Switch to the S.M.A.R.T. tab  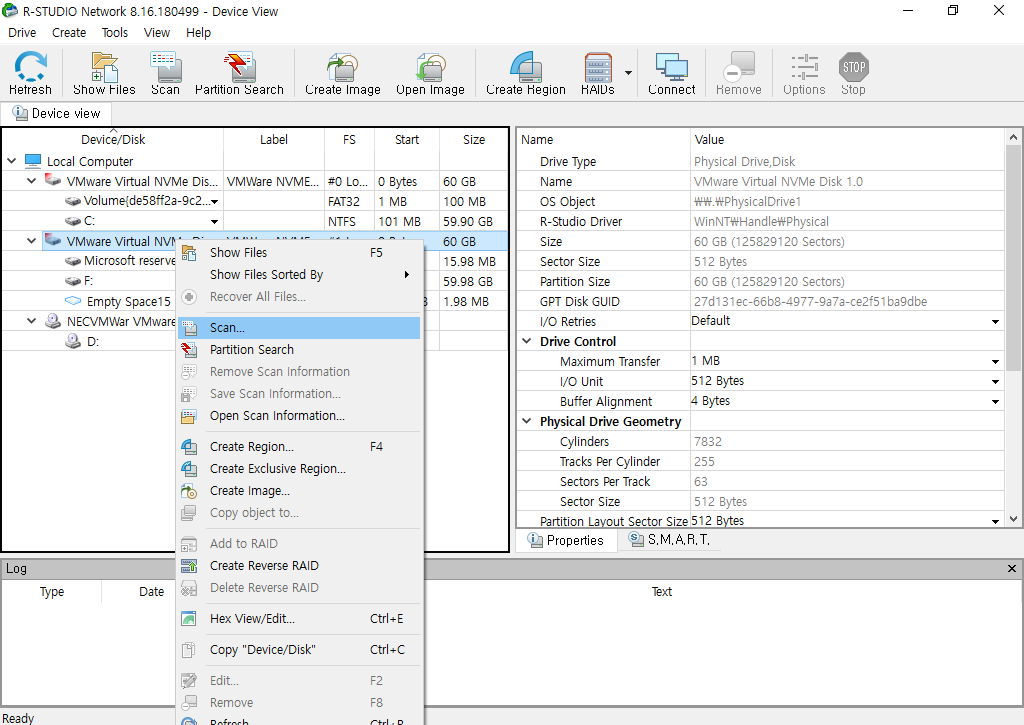point(669,540)
